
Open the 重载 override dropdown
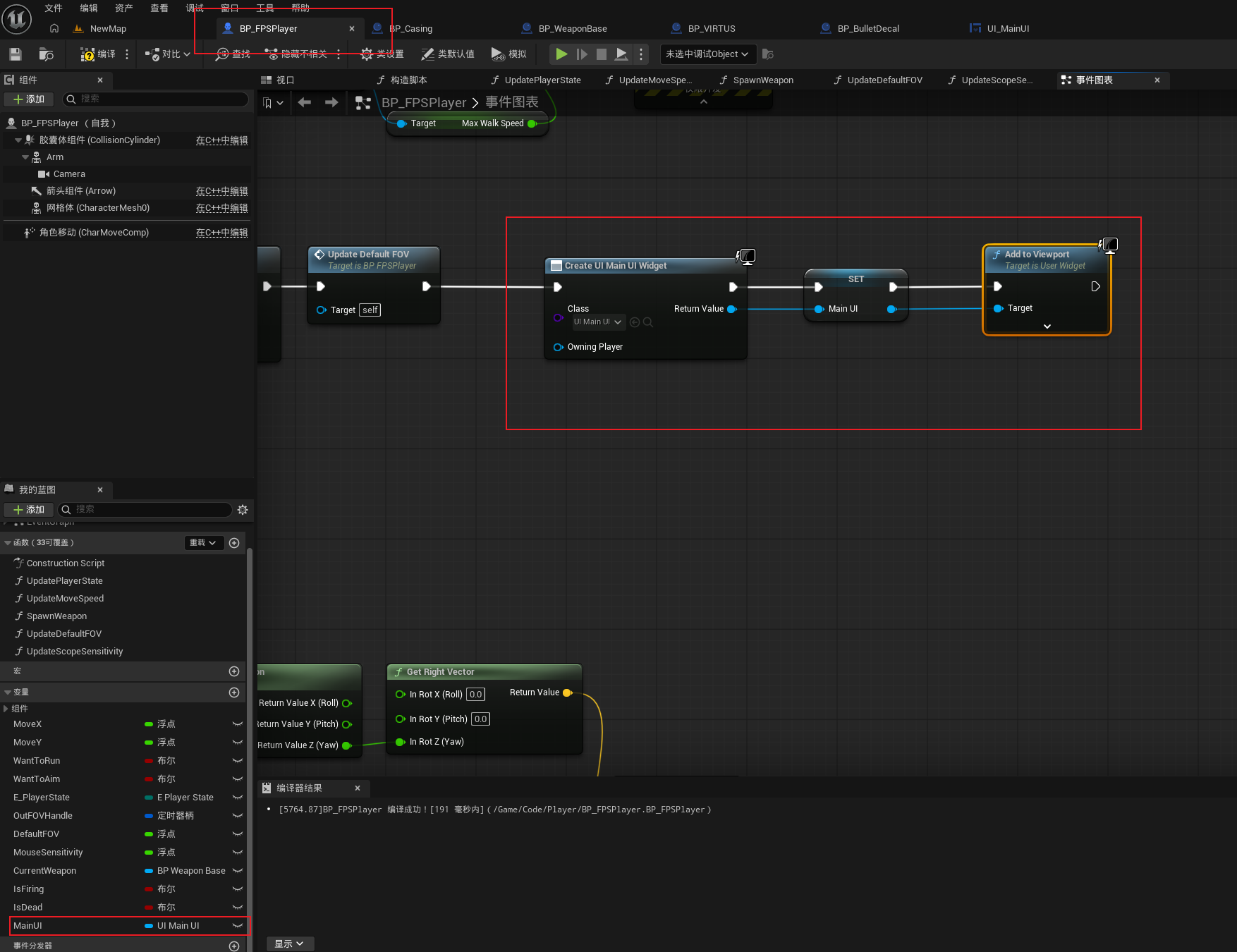tap(204, 543)
